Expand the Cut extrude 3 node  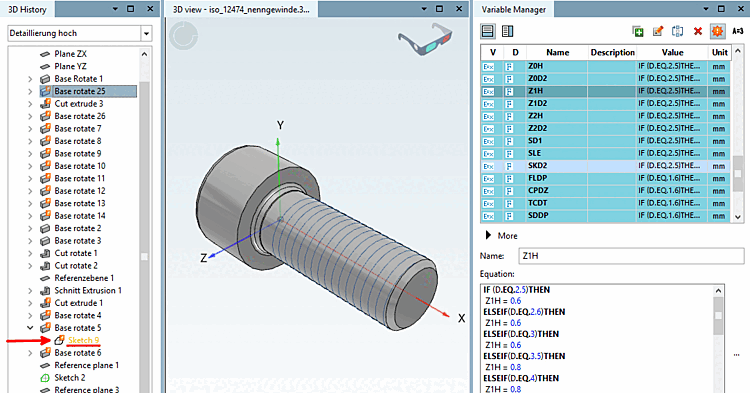point(30,104)
